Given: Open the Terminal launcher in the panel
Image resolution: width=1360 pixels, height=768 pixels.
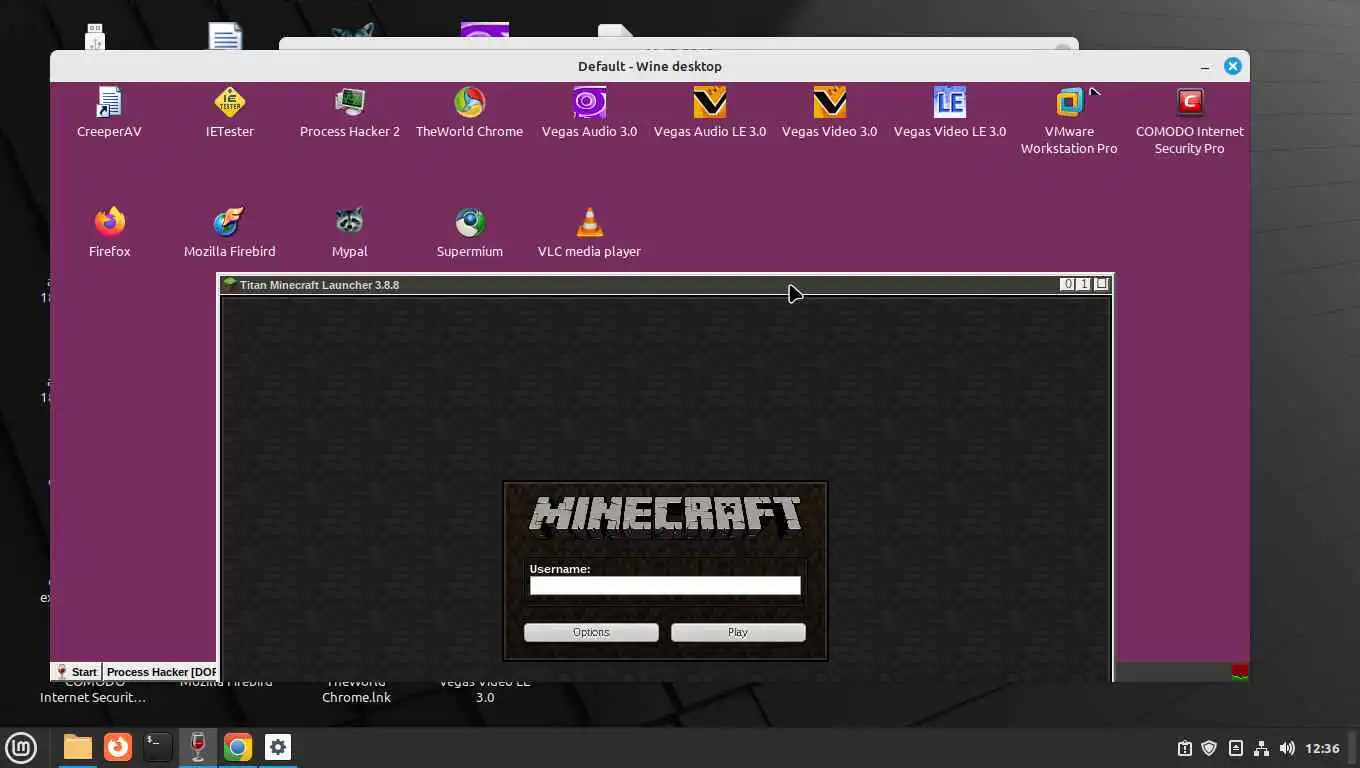Looking at the screenshot, I should (x=158, y=747).
